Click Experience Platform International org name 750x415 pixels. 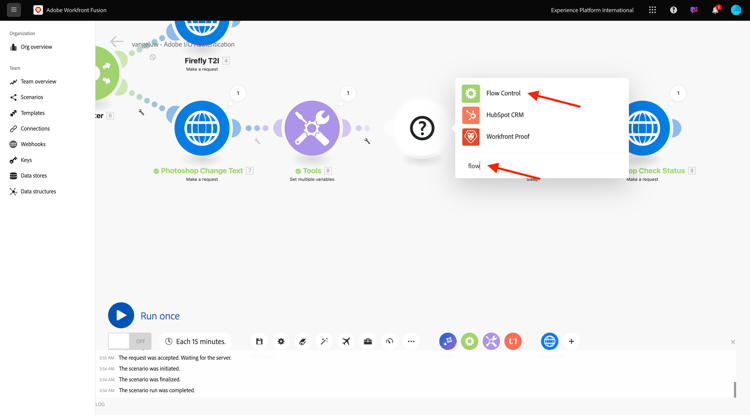pos(592,10)
